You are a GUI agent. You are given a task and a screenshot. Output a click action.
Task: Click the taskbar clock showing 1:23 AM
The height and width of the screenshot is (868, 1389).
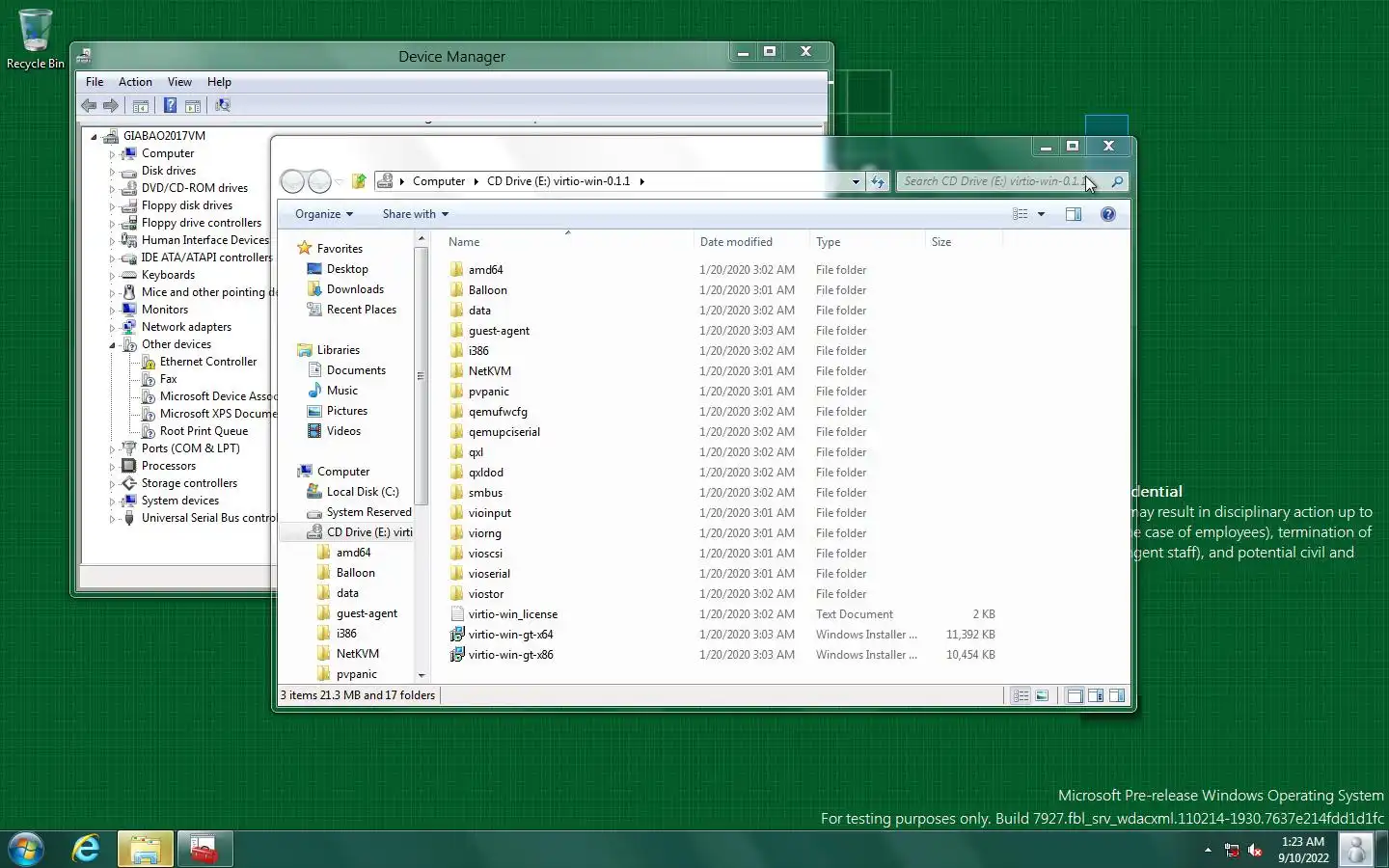[1303, 850]
